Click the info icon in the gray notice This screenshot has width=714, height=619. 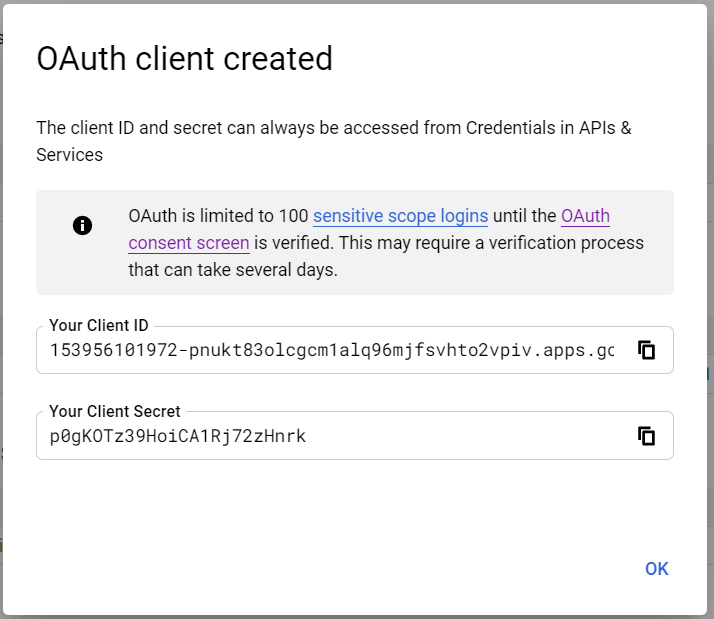pos(82,225)
